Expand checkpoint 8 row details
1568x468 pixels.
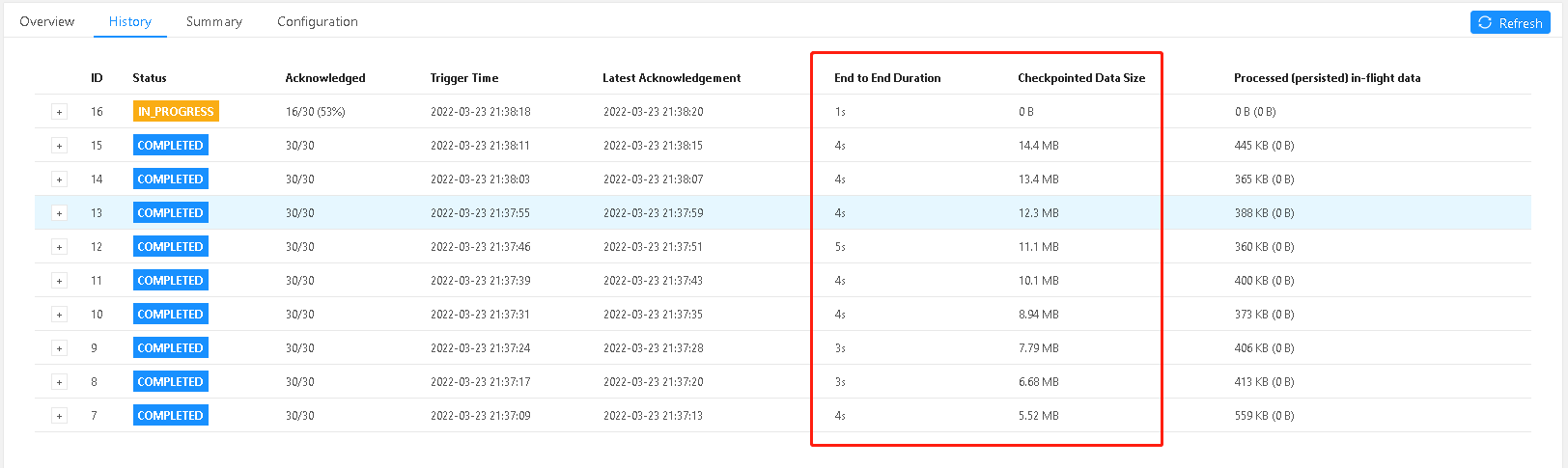coord(59,382)
